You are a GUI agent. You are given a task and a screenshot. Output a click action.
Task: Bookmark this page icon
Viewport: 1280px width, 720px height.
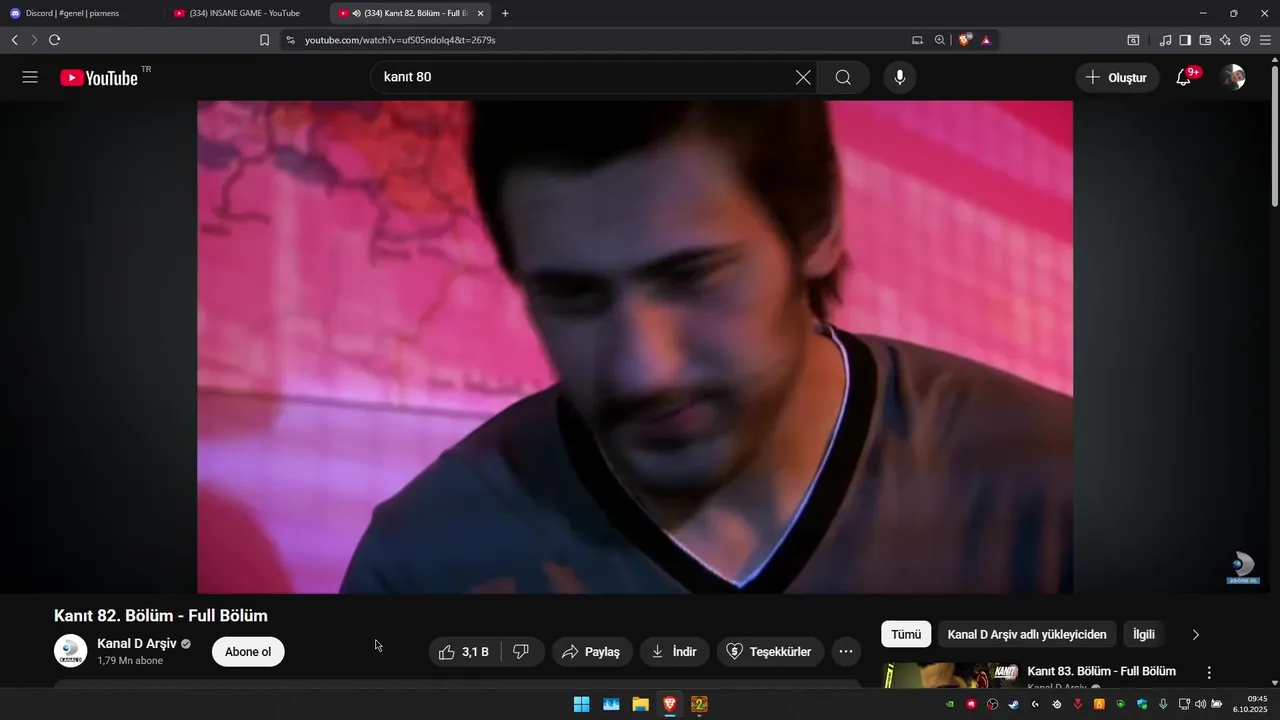[x=265, y=40]
